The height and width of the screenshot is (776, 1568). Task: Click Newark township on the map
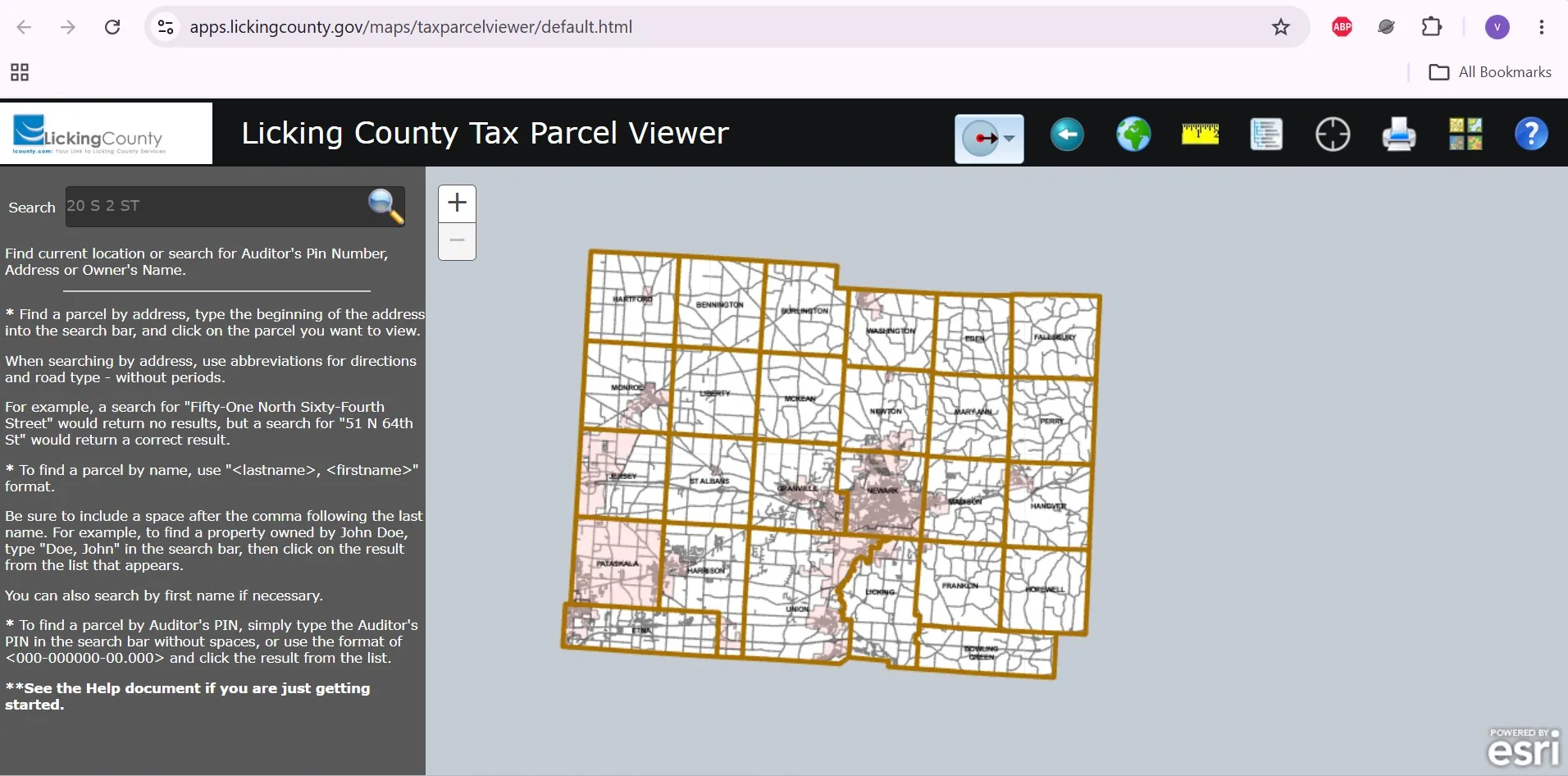(x=882, y=491)
